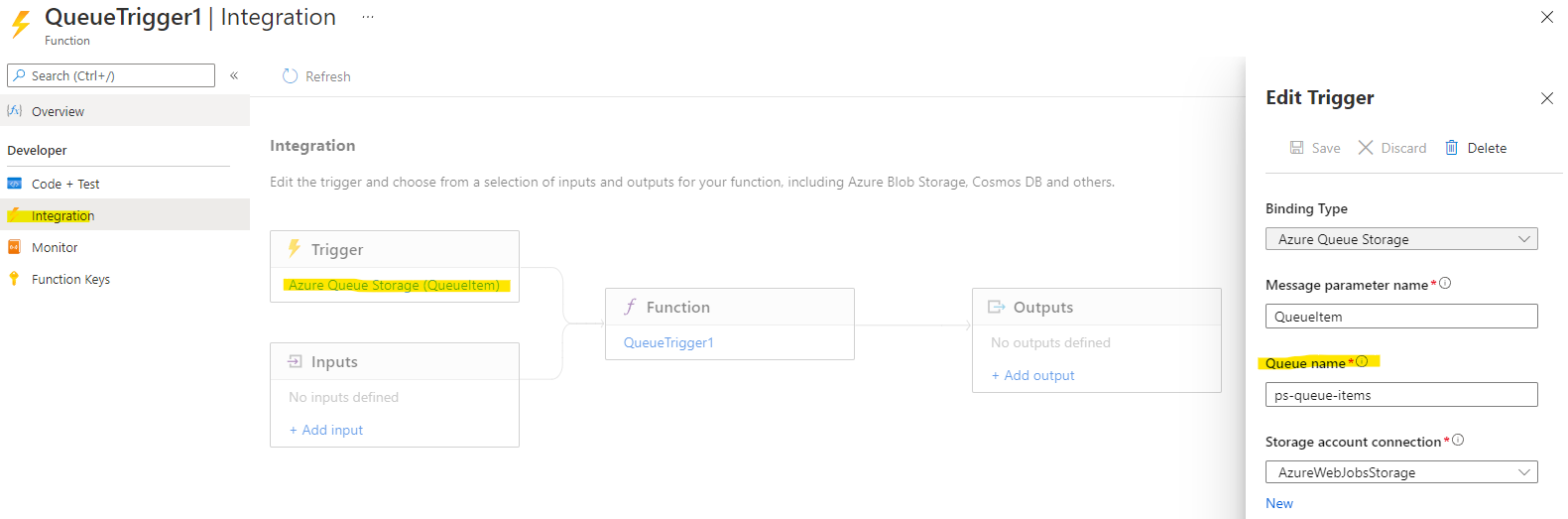This screenshot has width=1568, height=519.
Task: Click the Inputs card header
Action: tap(395, 361)
